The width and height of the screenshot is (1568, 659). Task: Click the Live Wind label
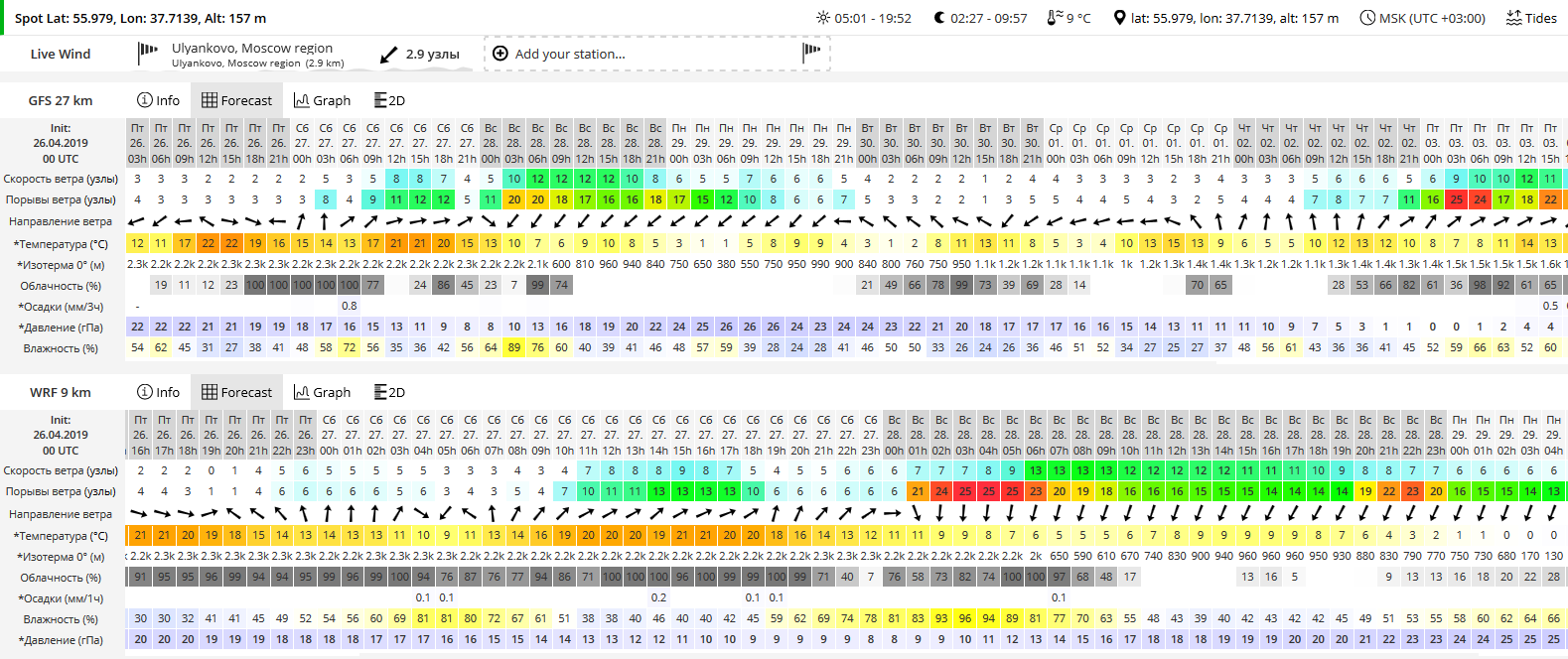point(61,54)
